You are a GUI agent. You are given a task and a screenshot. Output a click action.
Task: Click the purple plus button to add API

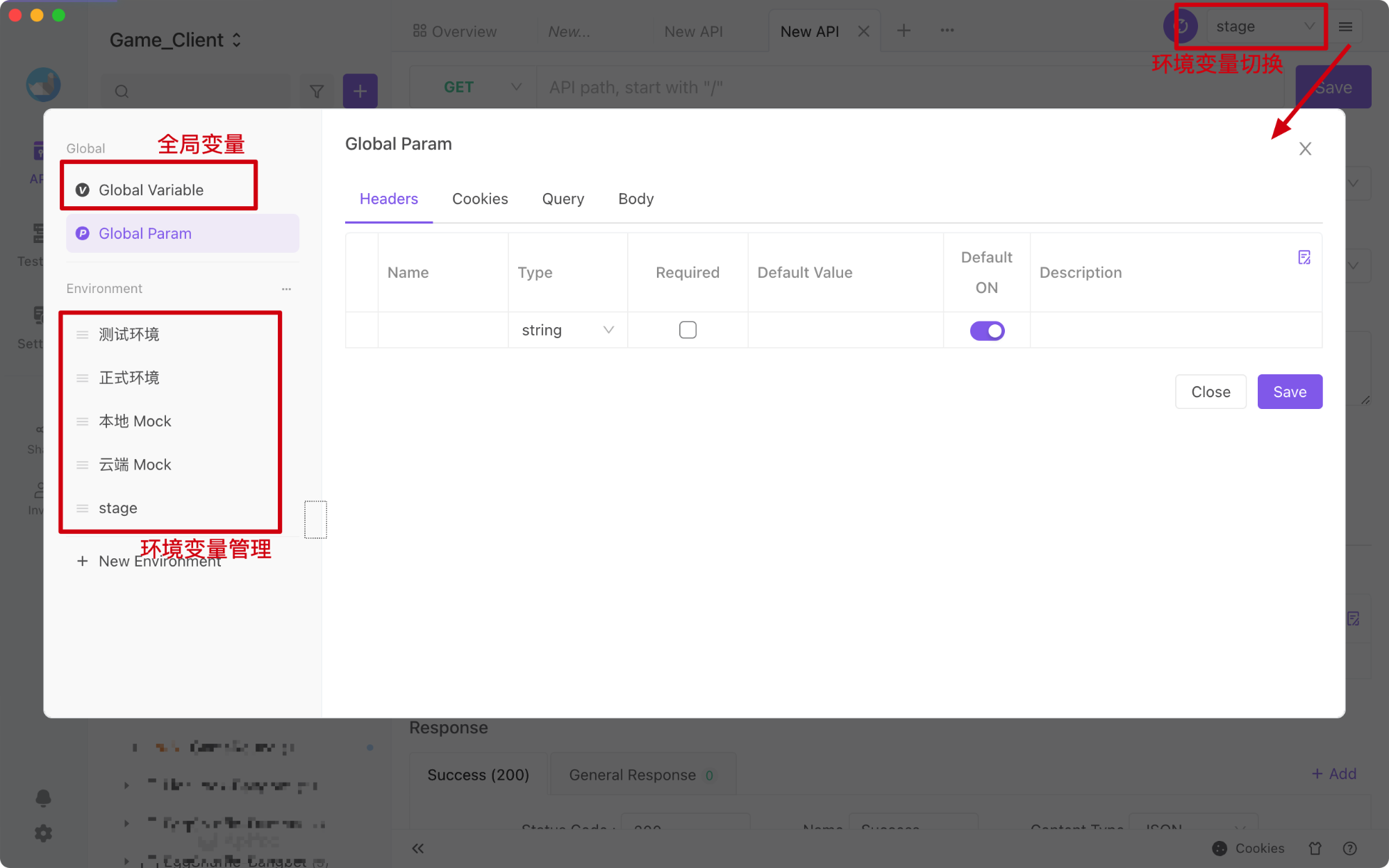(x=360, y=91)
